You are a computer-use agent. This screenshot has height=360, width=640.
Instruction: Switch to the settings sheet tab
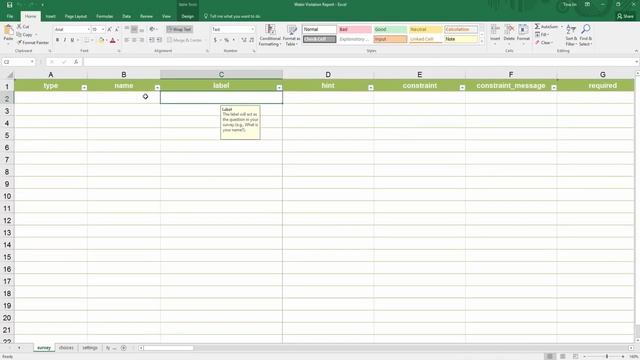90,348
